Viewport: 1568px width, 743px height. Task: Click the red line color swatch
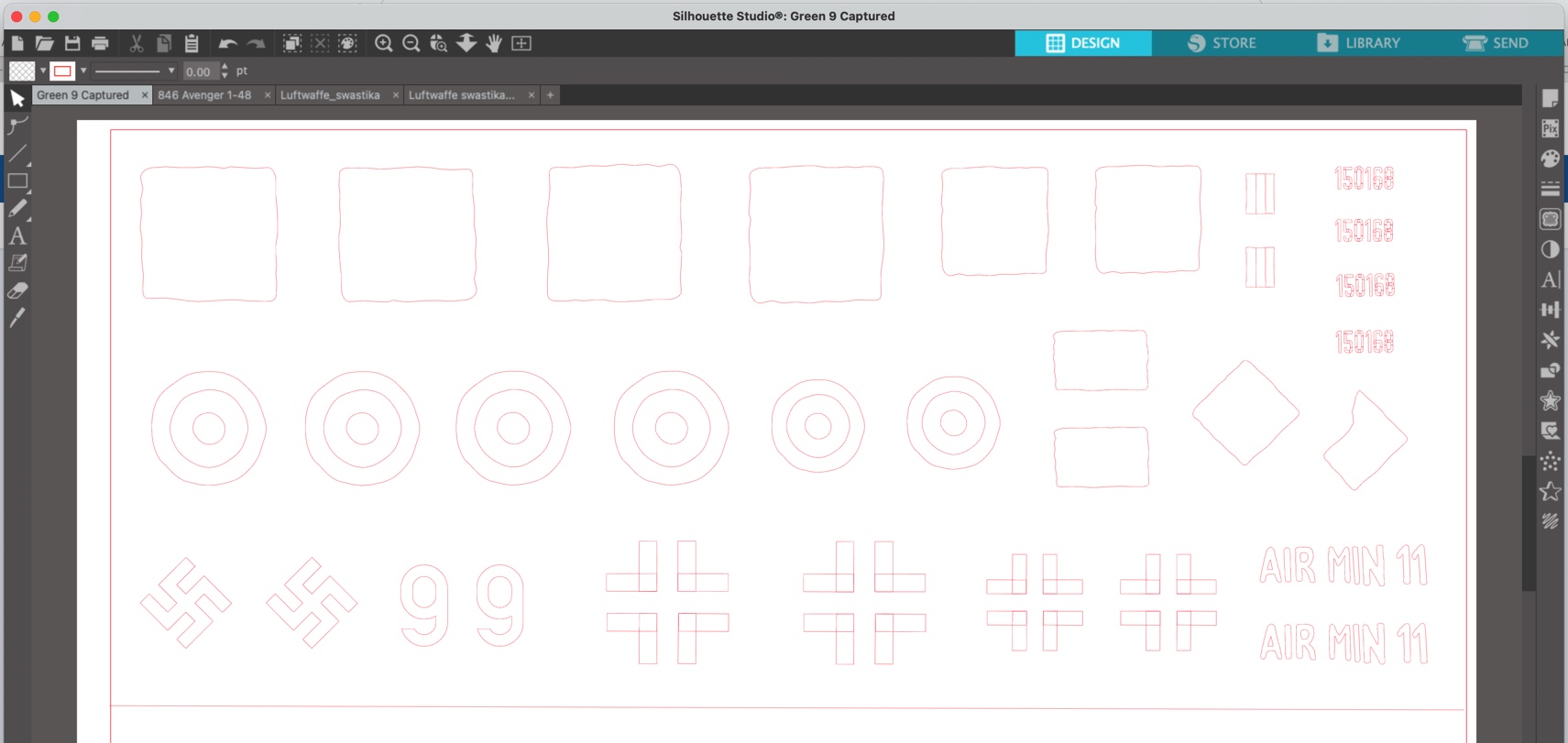pos(62,71)
